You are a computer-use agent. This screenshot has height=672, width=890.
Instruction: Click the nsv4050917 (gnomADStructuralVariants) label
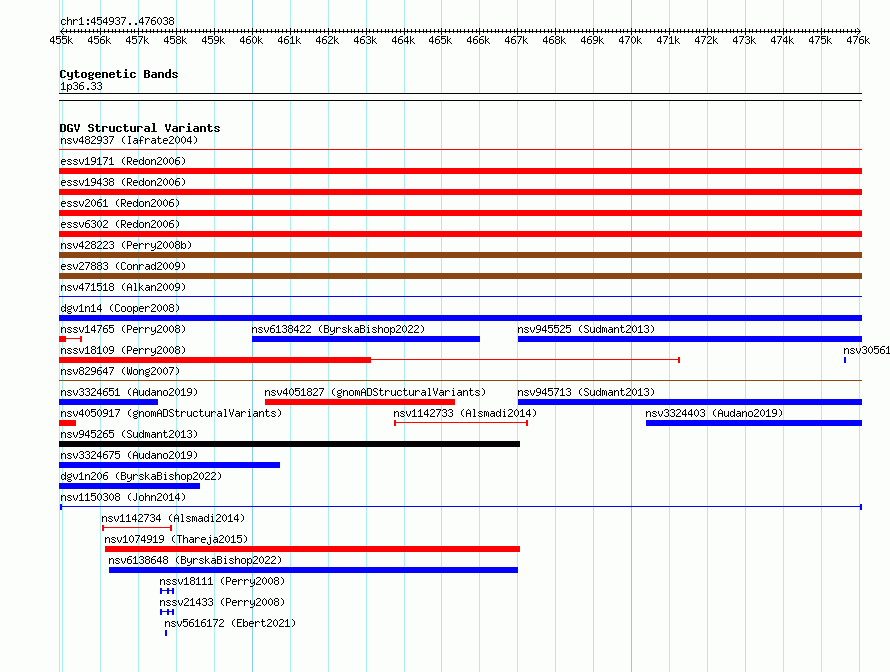click(171, 413)
